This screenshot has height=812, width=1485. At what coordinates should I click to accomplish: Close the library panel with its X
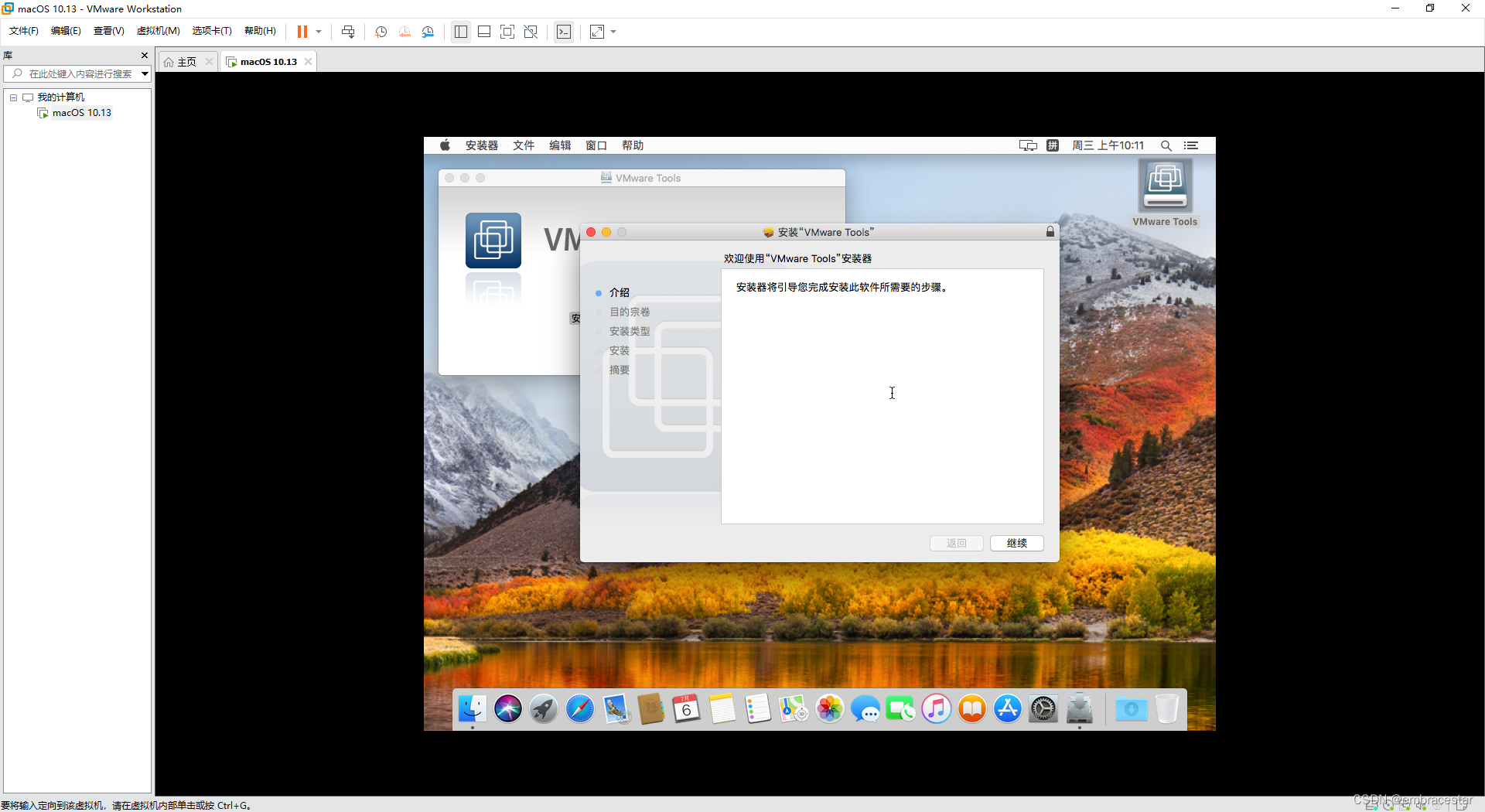[x=144, y=56]
